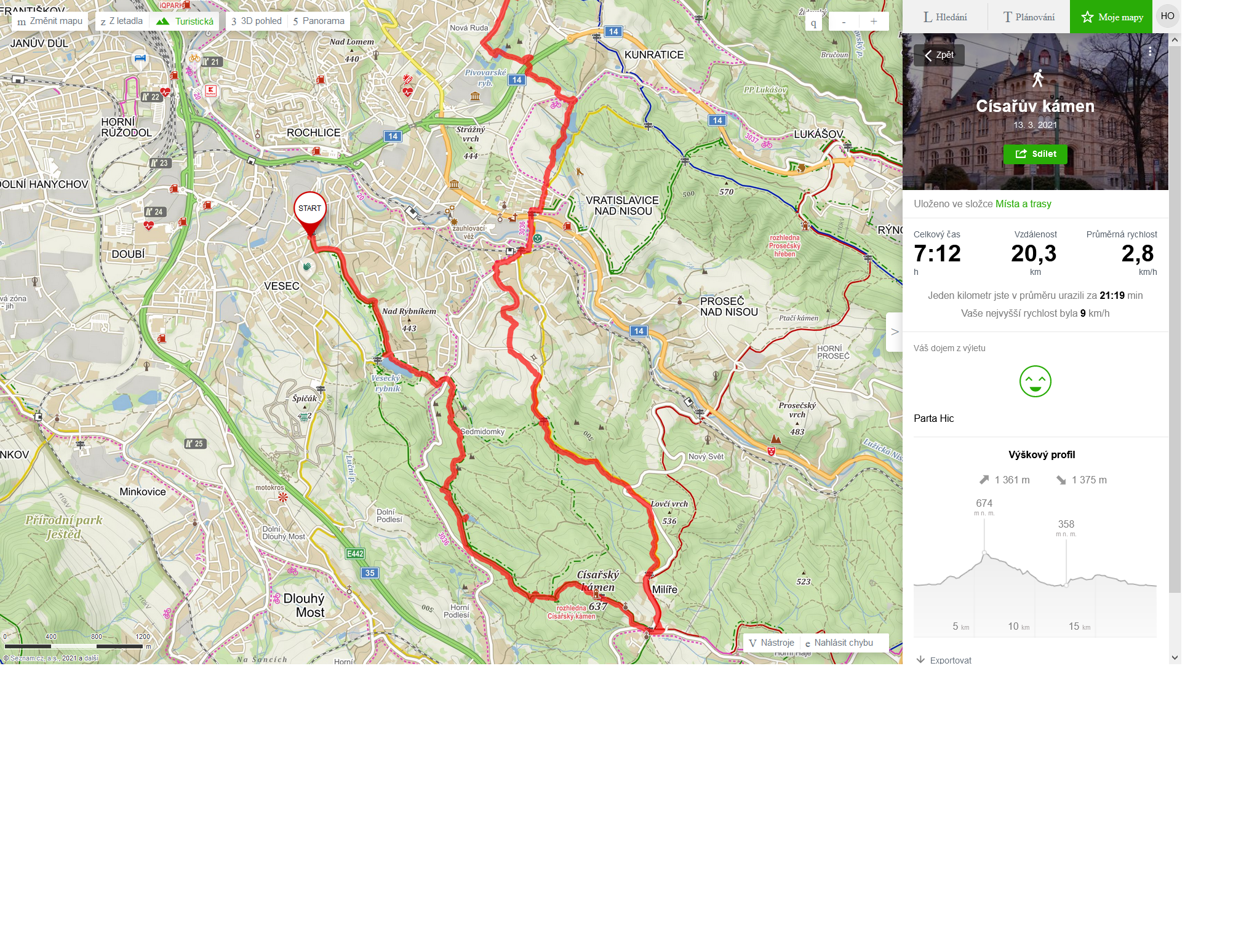Switch to the Hledání tab
This screenshot has height=952, width=1233.
tap(944, 17)
